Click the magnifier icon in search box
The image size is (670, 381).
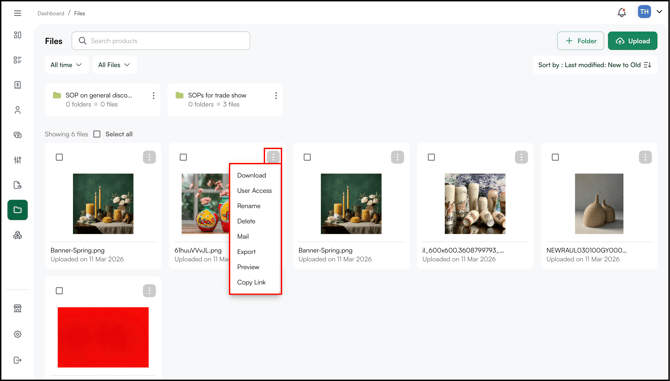pos(82,41)
